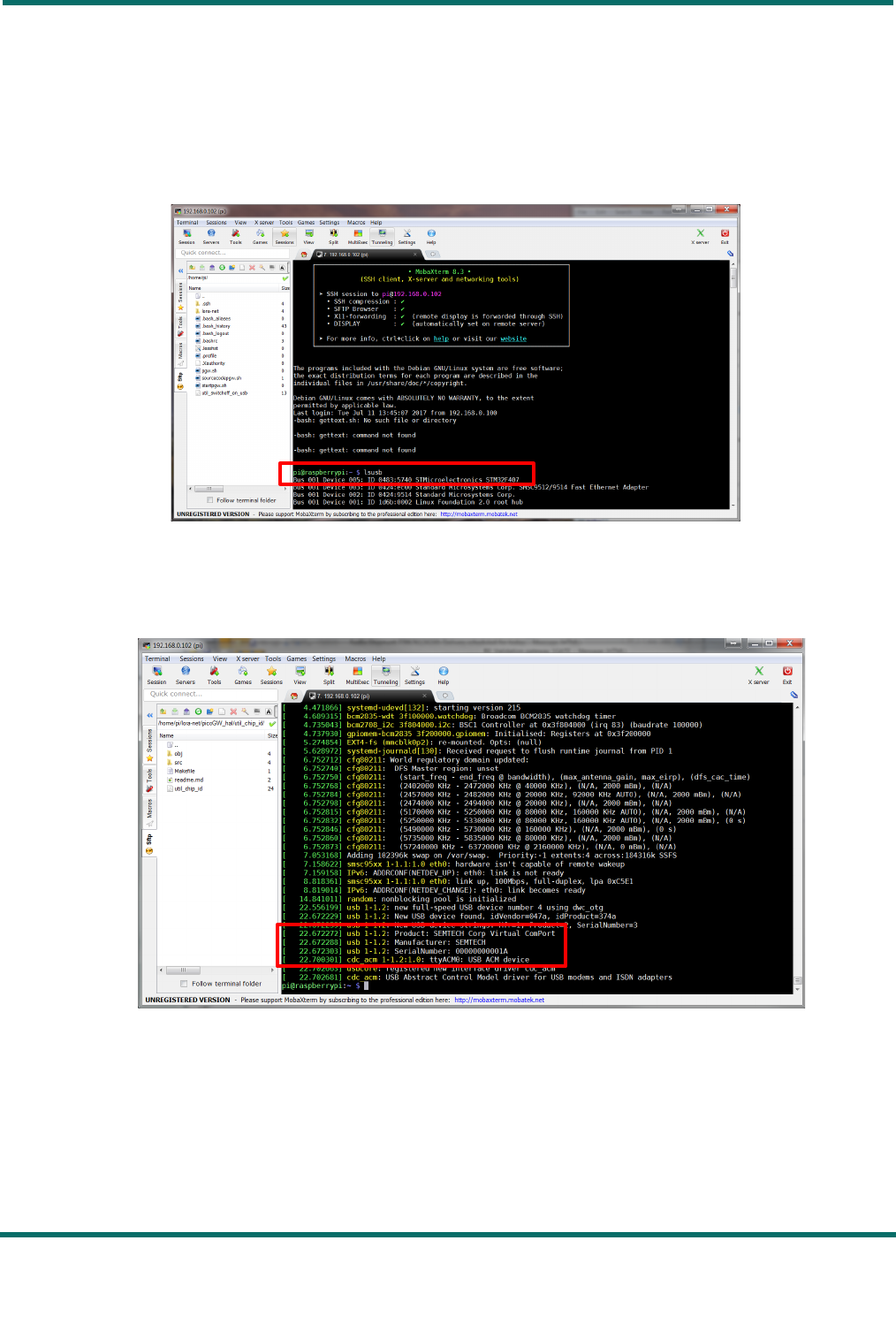Select the obj folder in dmesg window

[x=178, y=754]
